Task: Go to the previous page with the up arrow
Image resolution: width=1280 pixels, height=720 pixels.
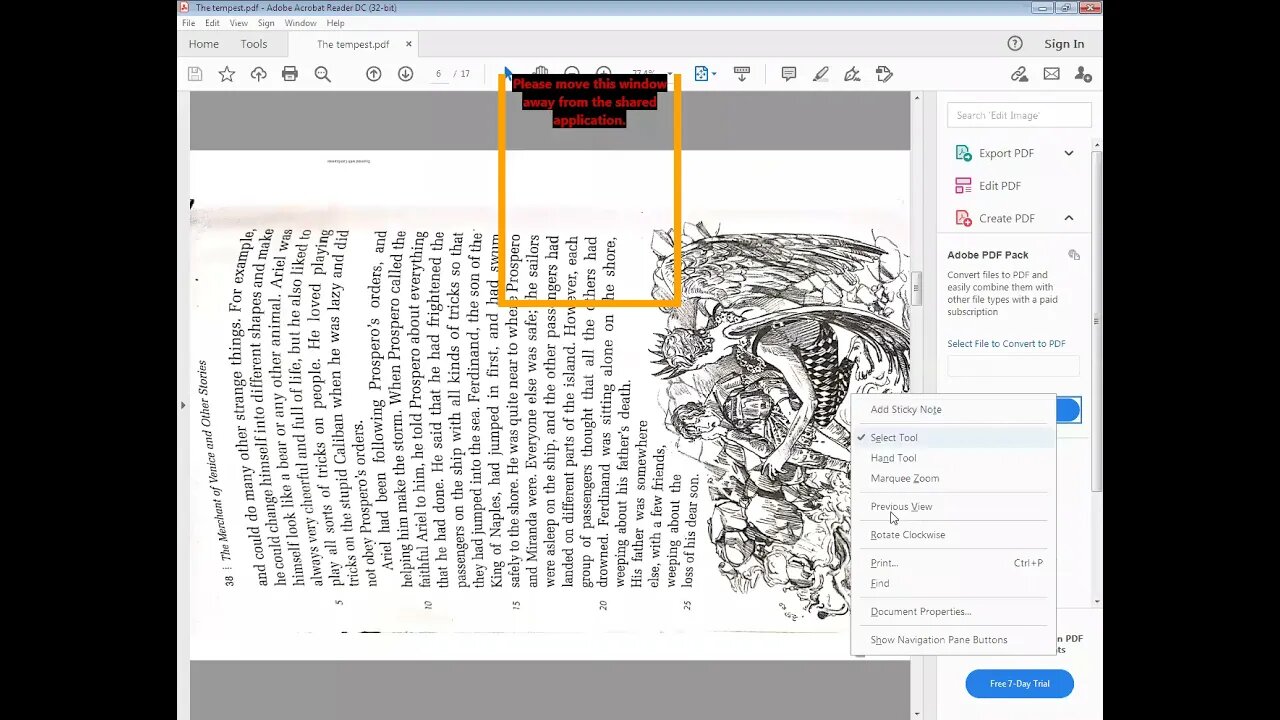Action: 373,74
